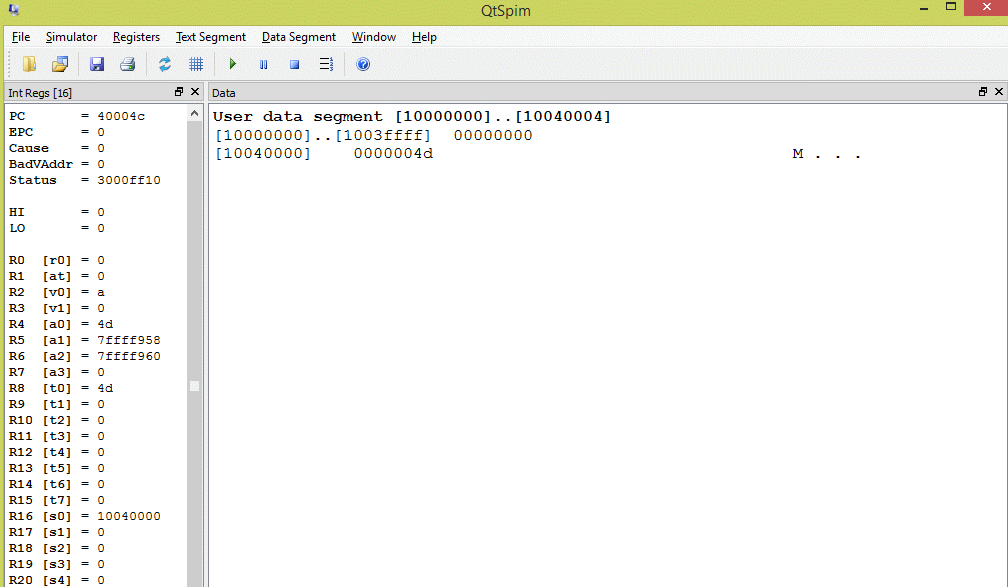This screenshot has width=1008, height=587.
Task: Stop the running program
Action: pyautogui.click(x=295, y=64)
